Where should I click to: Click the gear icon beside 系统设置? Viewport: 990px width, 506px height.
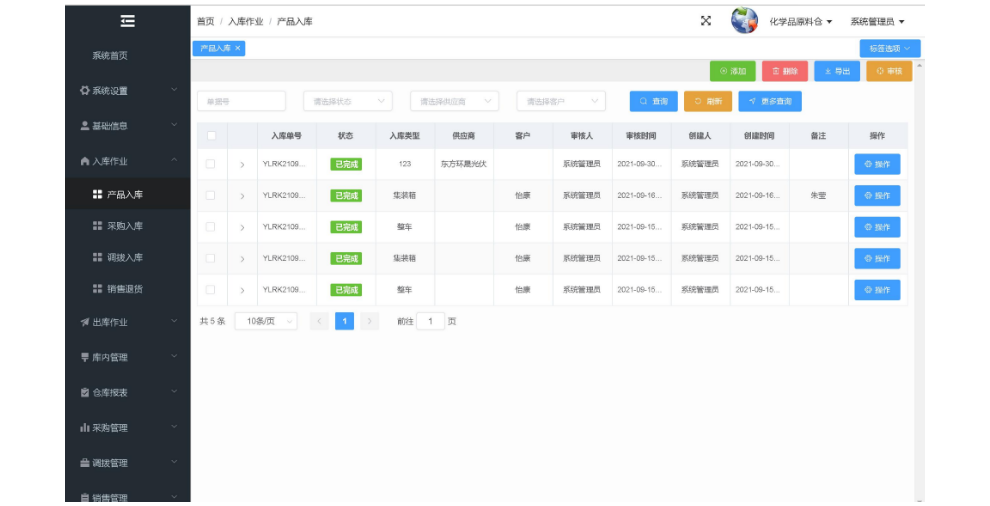tap(85, 90)
